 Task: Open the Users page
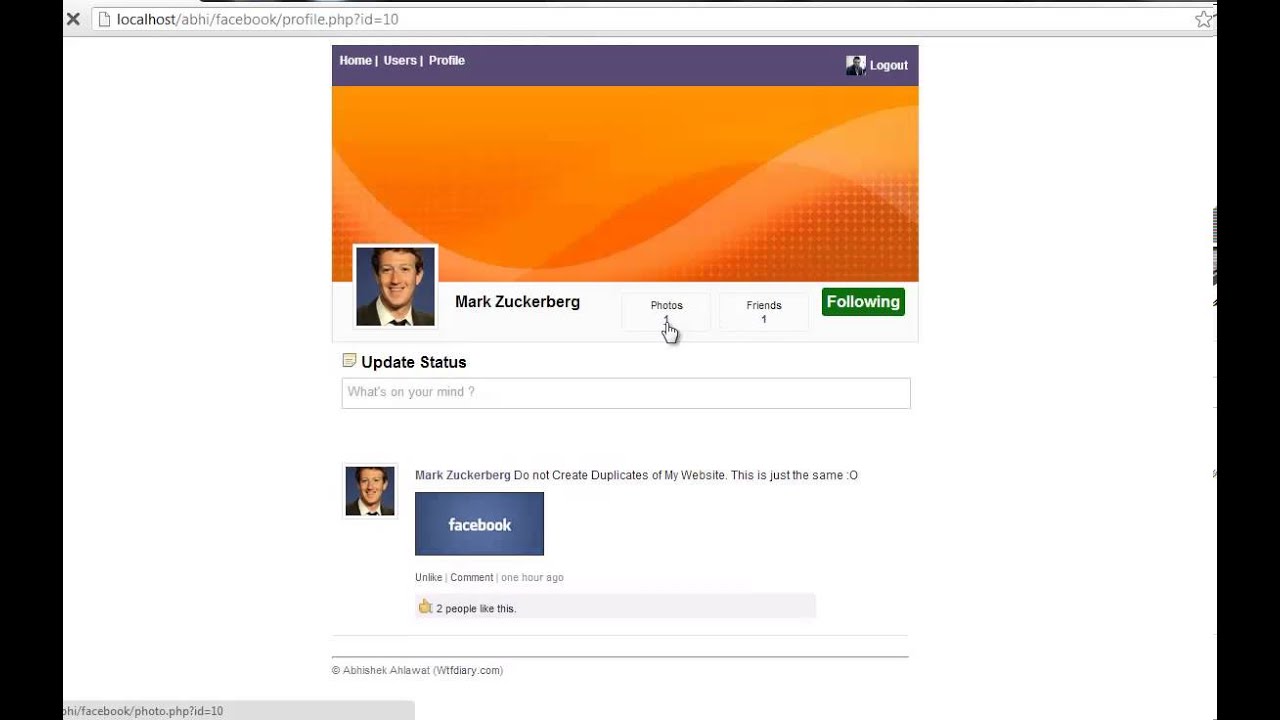[x=400, y=60]
